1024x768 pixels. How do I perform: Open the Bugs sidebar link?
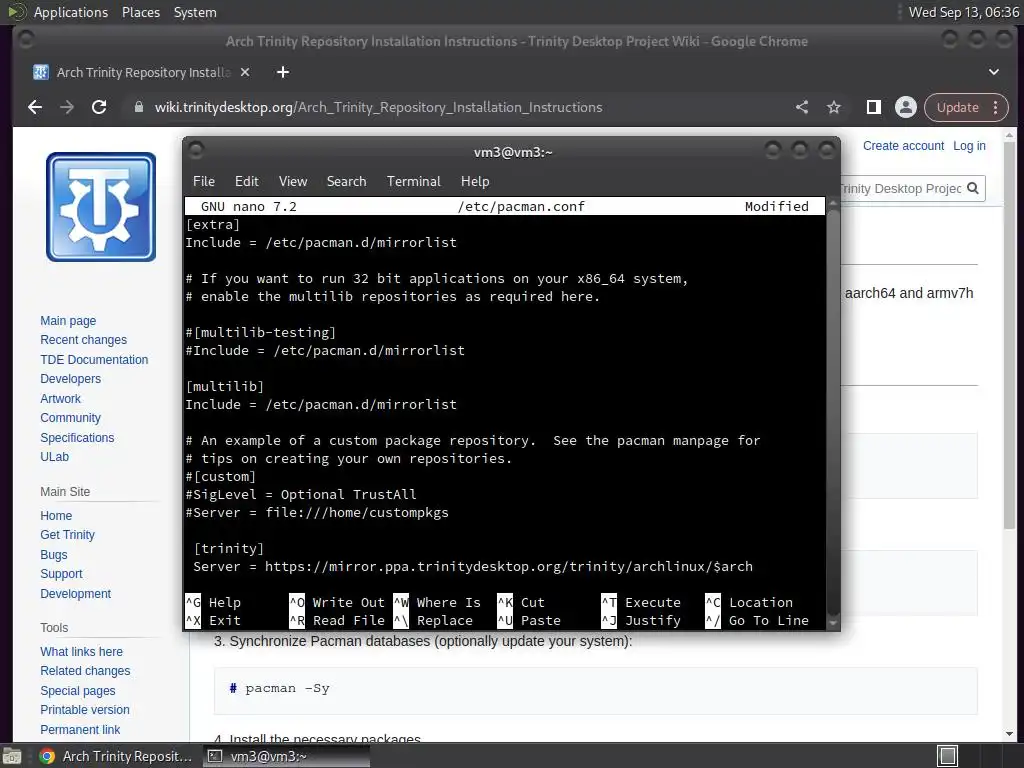tap(54, 554)
